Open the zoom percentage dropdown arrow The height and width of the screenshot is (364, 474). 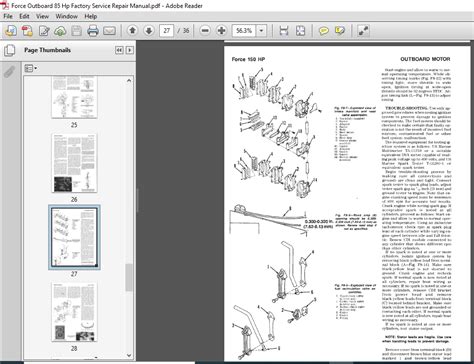click(261, 31)
